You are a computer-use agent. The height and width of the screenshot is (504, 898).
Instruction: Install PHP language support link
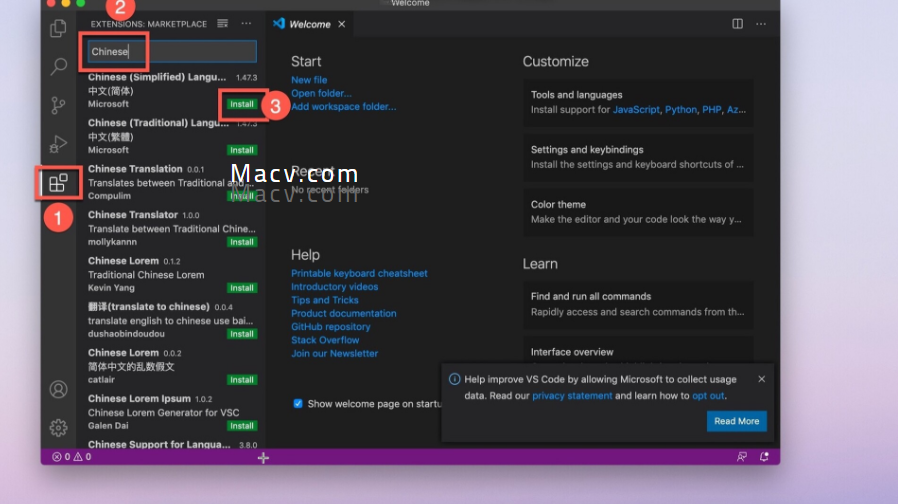(711, 110)
